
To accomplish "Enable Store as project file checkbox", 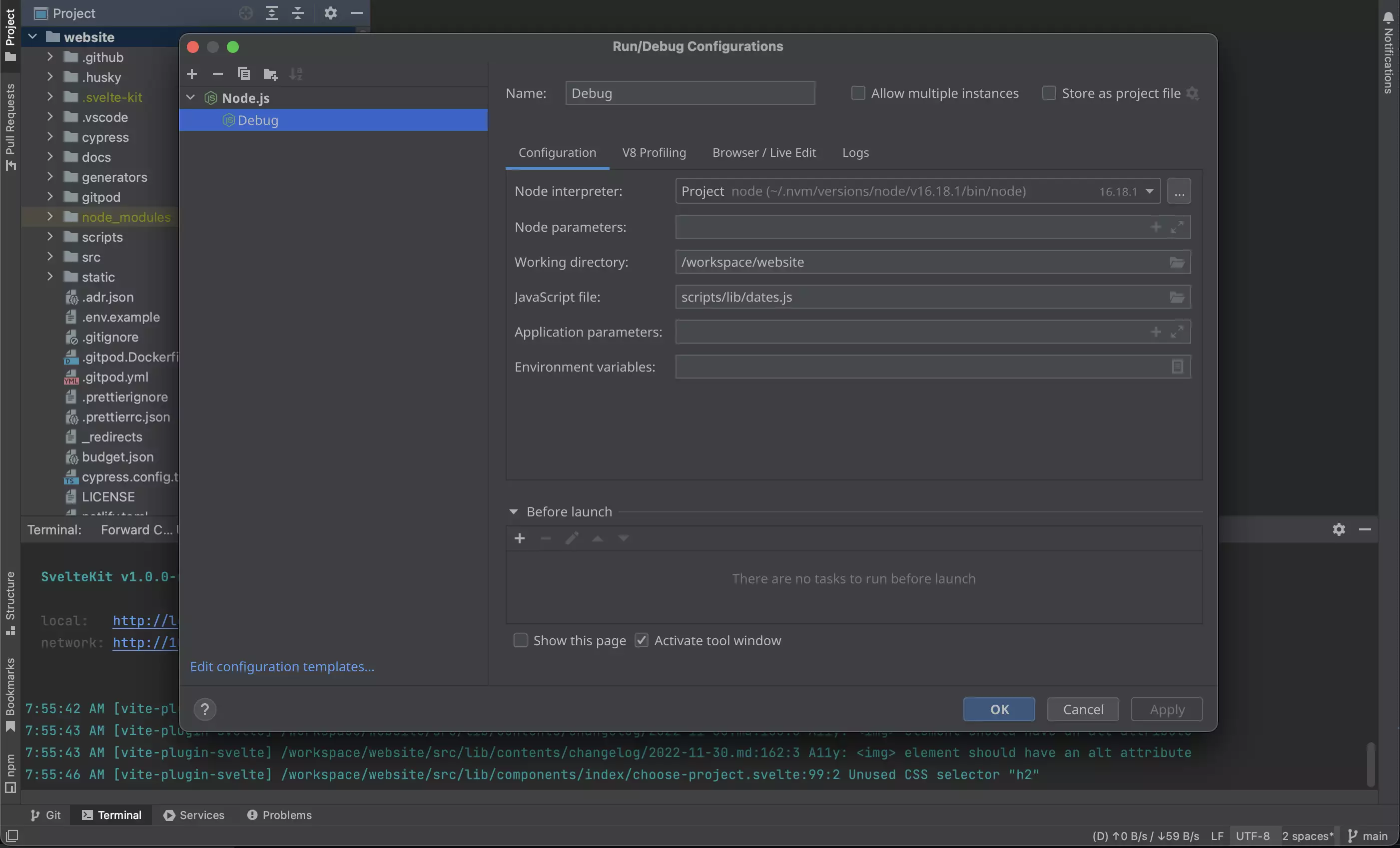I will tap(1049, 93).
